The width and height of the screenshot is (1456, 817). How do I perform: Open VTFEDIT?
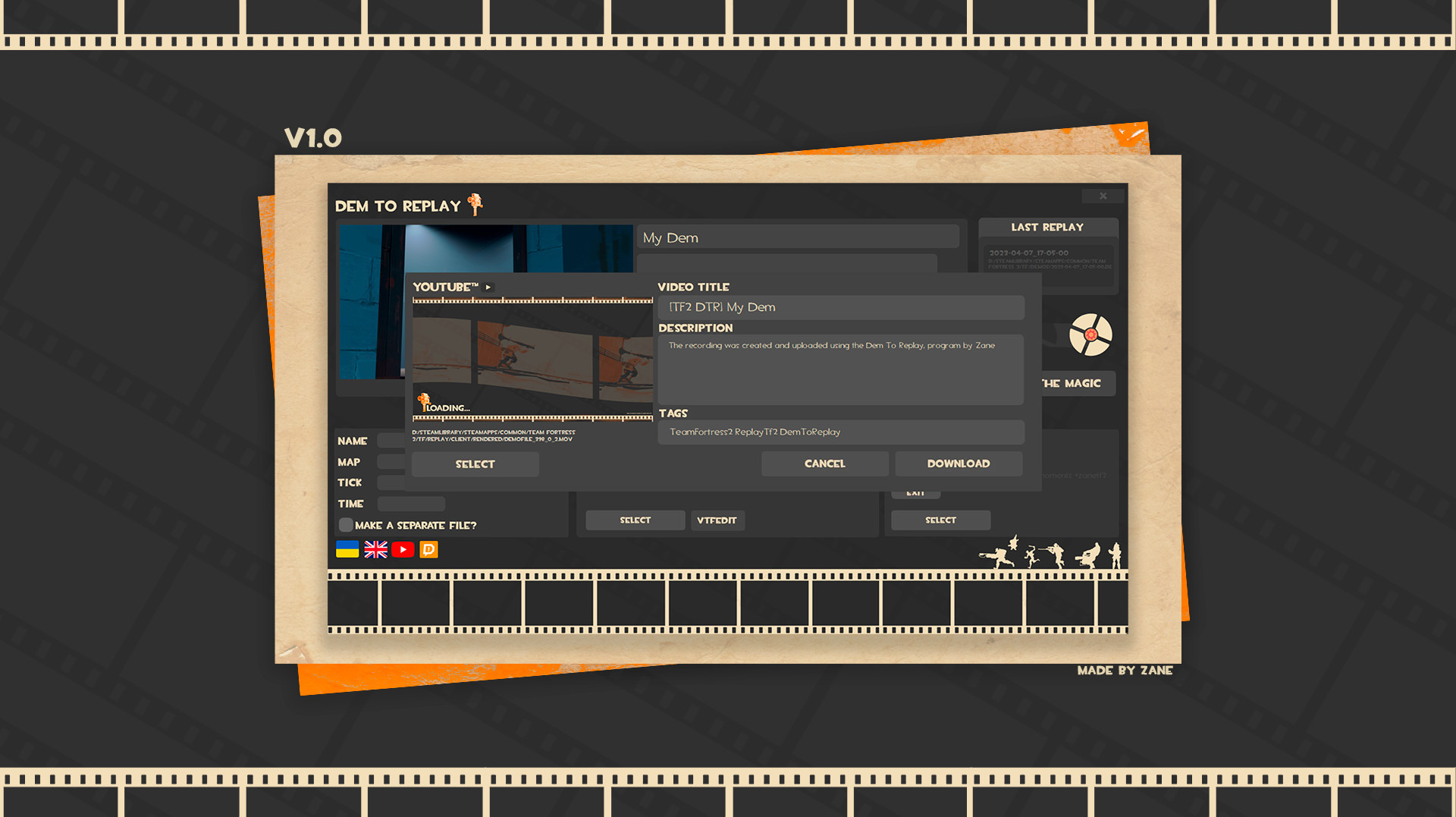pyautogui.click(x=717, y=520)
